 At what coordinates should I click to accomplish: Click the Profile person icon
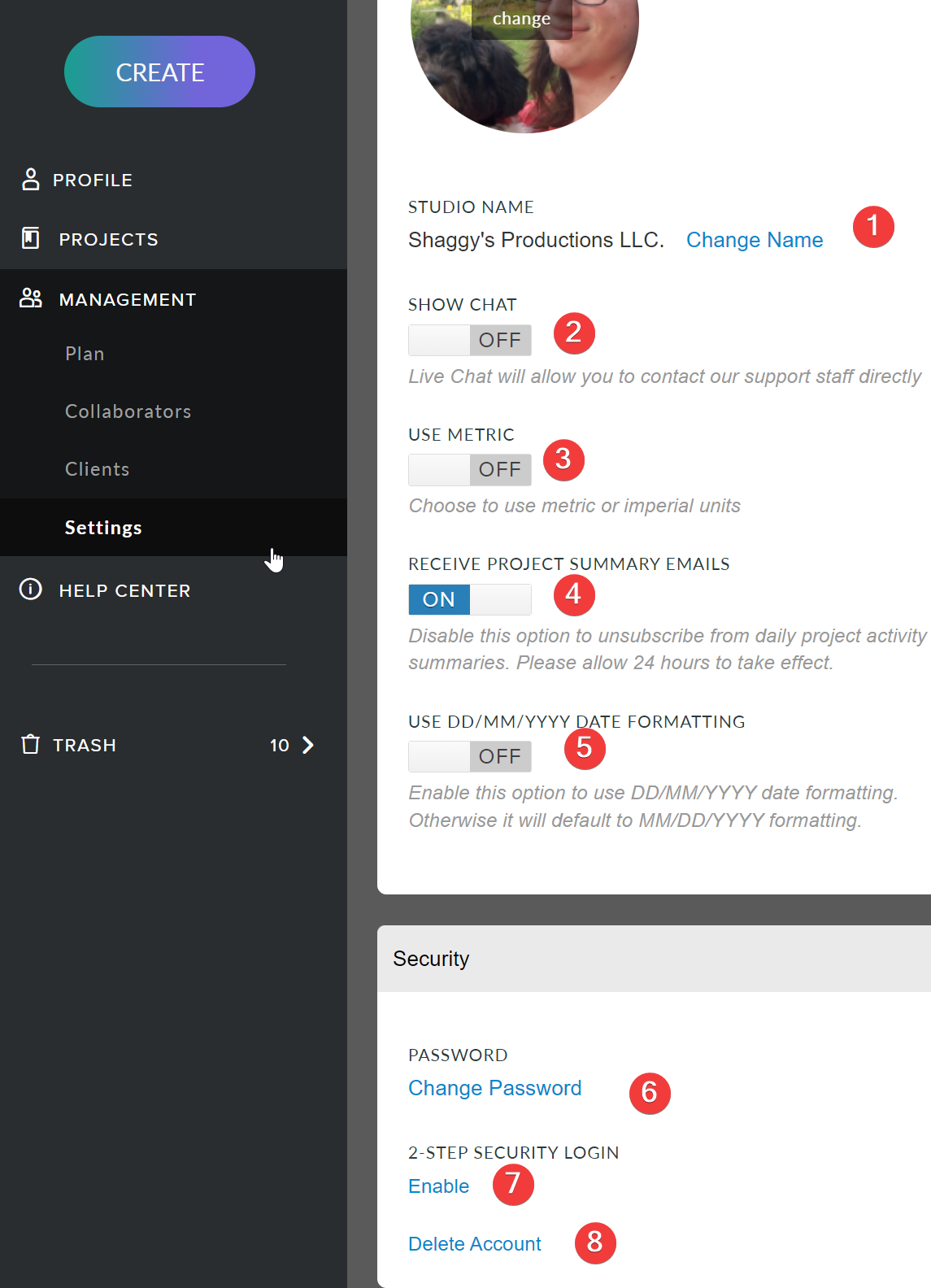coord(31,180)
